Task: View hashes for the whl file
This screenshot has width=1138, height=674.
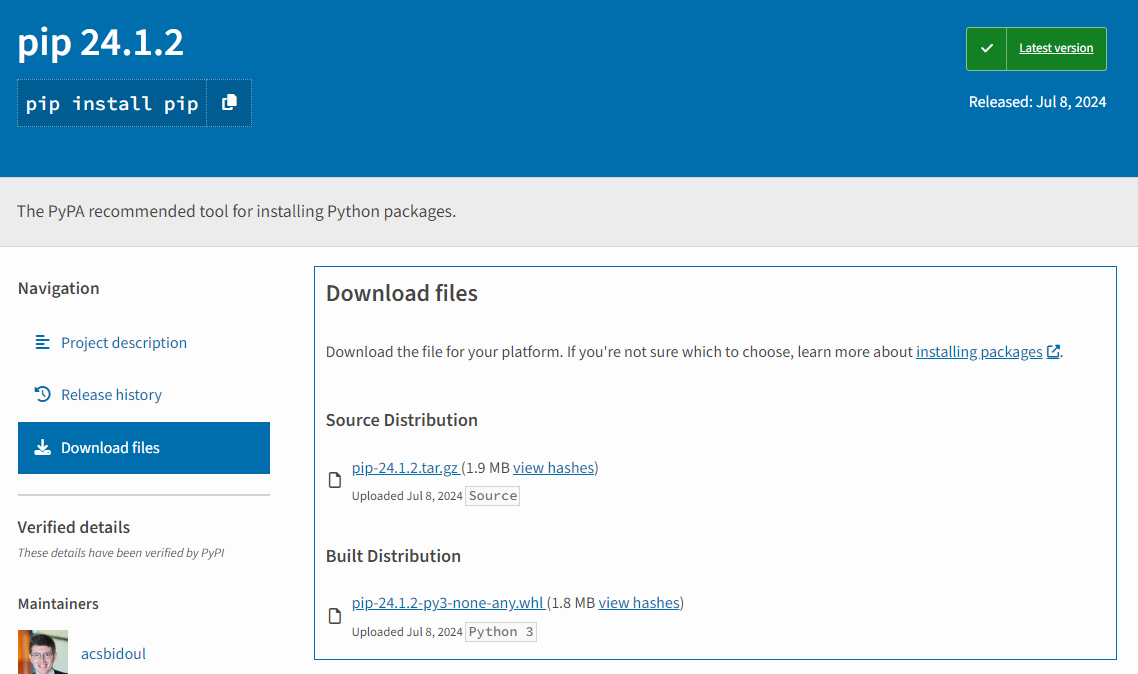Action: click(x=639, y=603)
